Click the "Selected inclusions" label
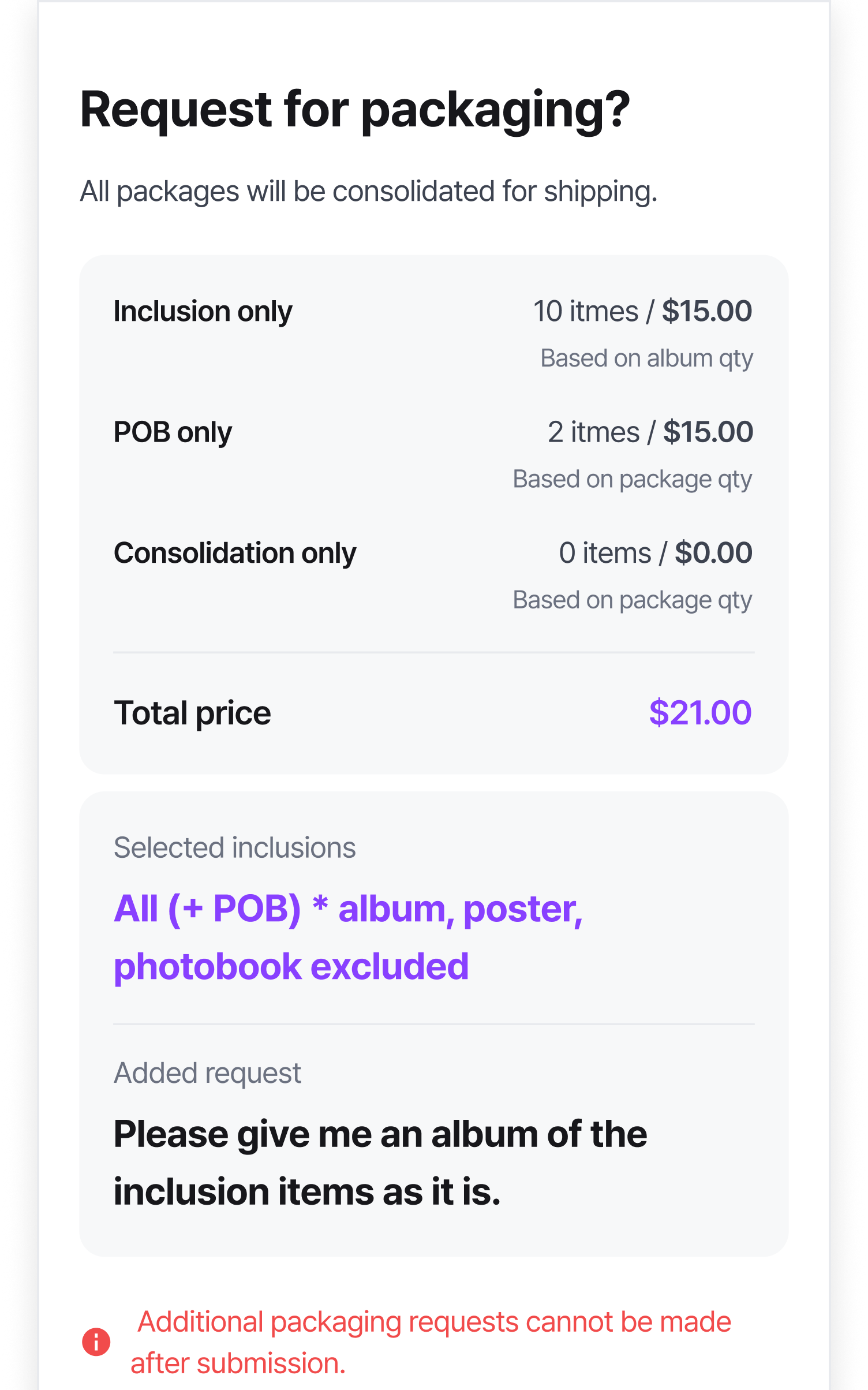The image size is (868, 1390). pos(234,847)
